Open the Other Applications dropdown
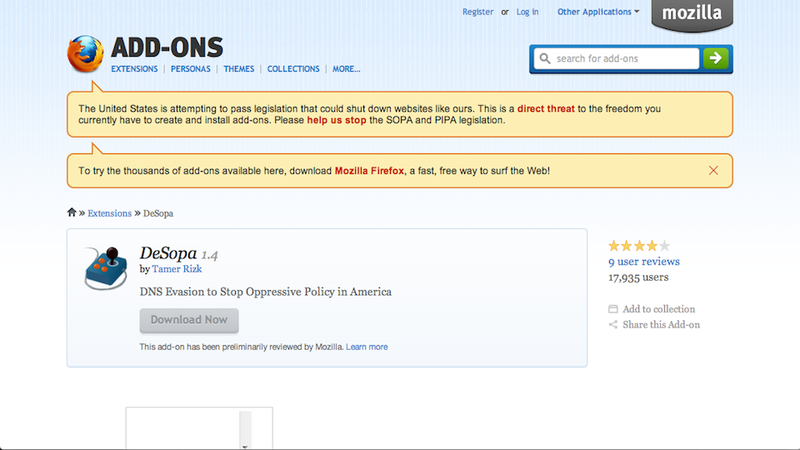 [598, 12]
